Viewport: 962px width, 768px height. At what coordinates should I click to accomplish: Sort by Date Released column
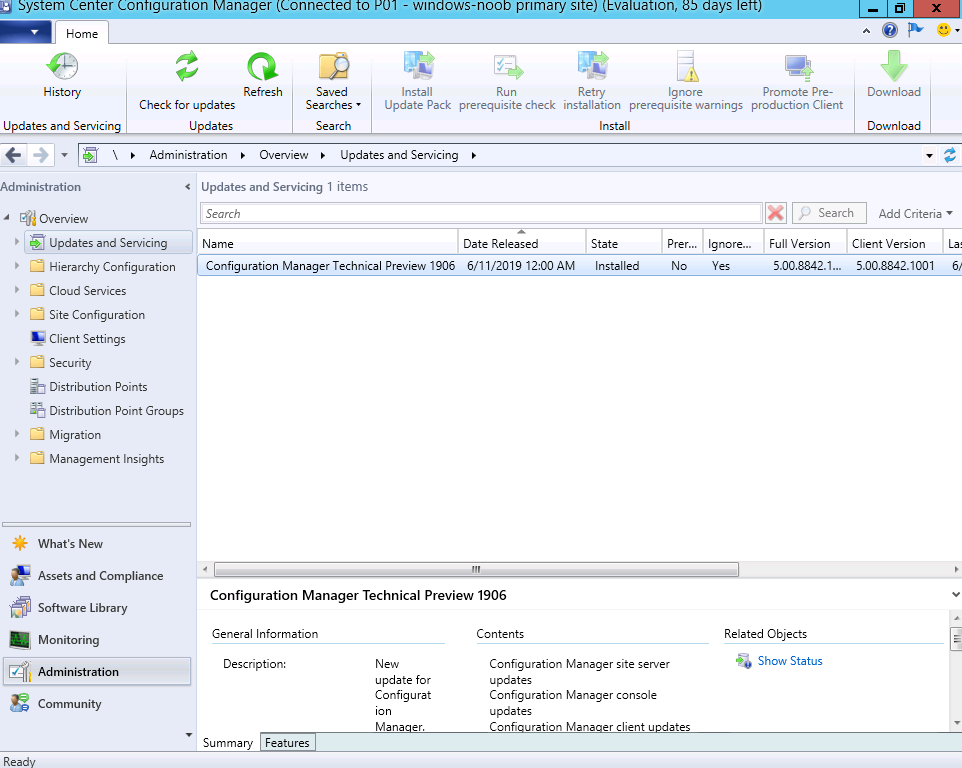pos(521,244)
